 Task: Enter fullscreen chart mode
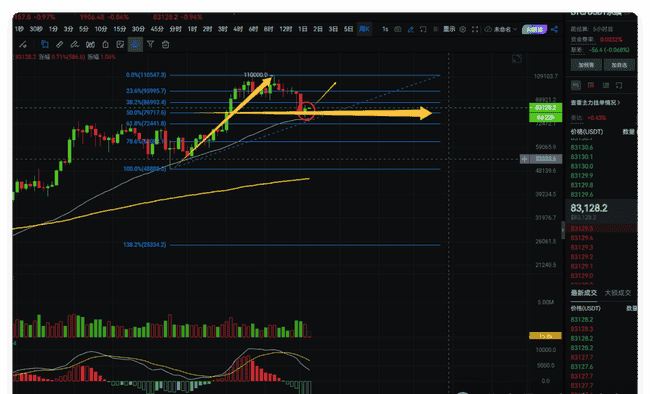[x=475, y=29]
